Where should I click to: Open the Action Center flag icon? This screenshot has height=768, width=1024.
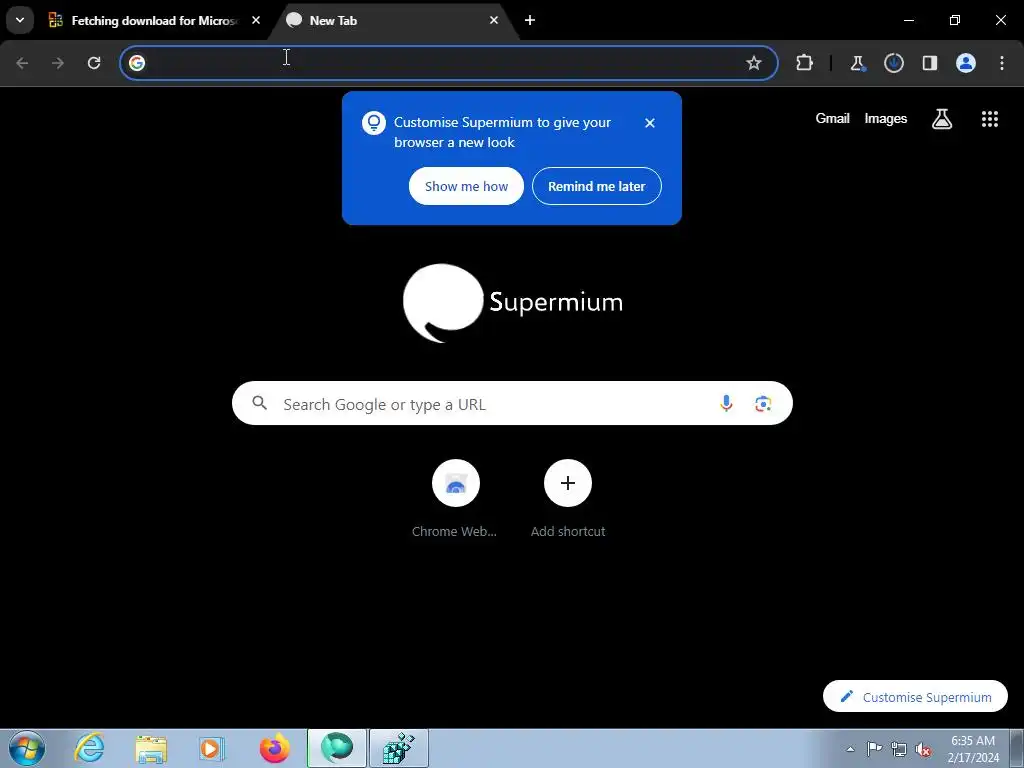(x=874, y=749)
